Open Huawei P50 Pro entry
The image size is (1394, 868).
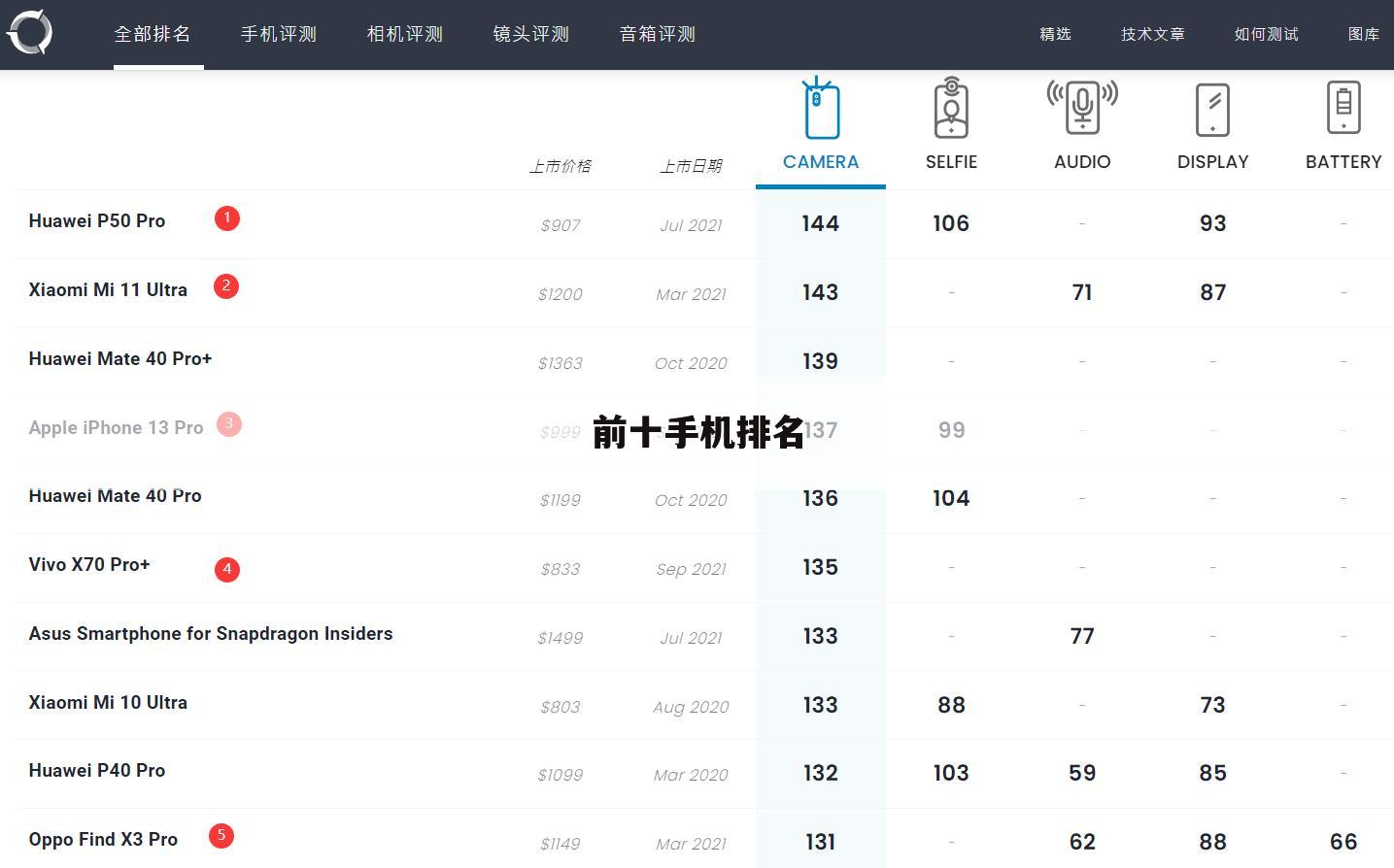(97, 221)
